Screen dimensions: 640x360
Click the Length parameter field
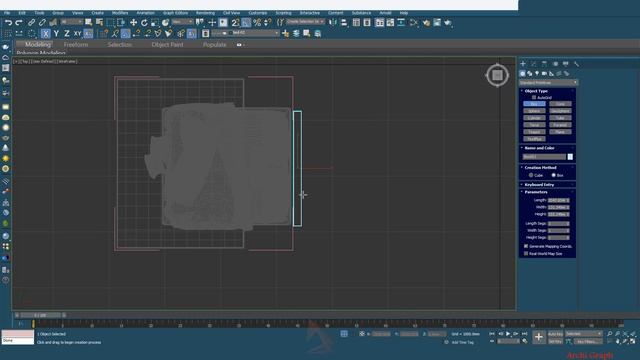558,200
